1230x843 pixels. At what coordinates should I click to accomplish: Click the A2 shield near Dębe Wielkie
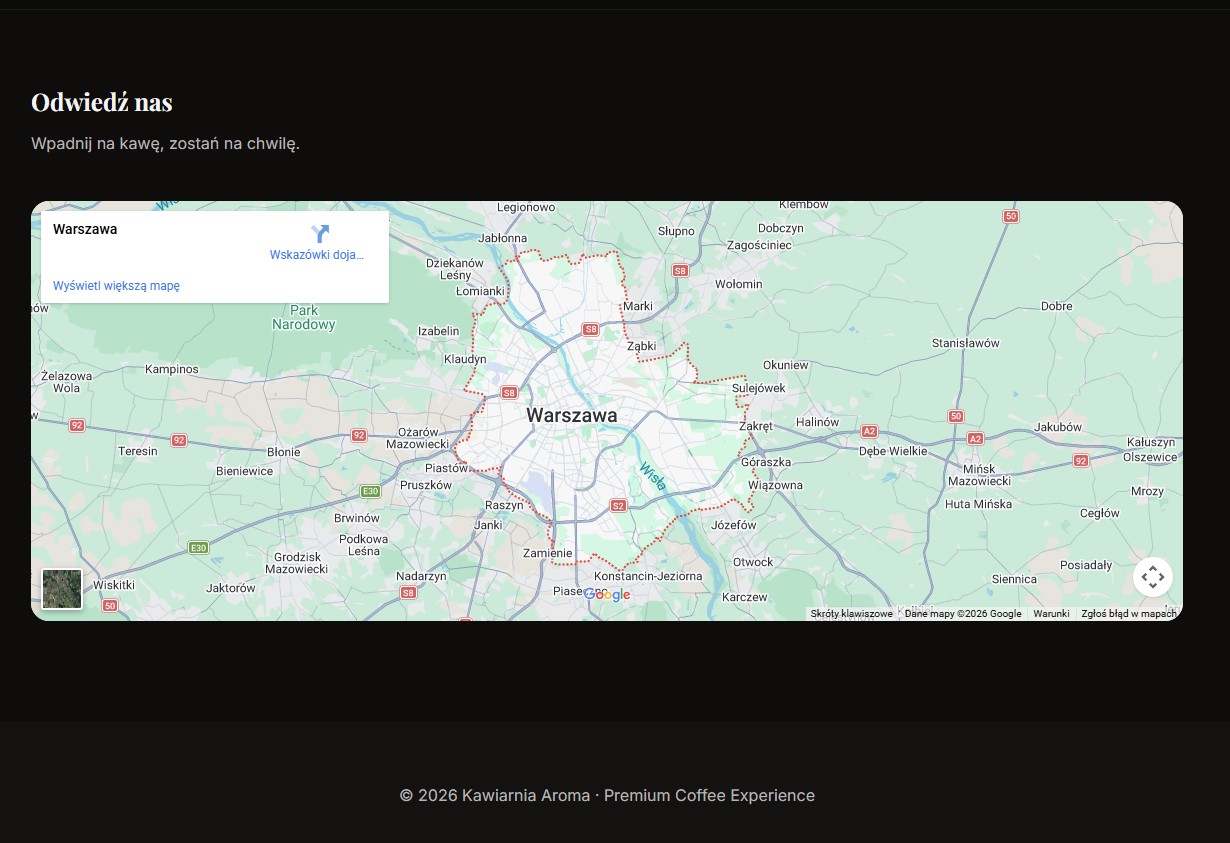tap(869, 431)
